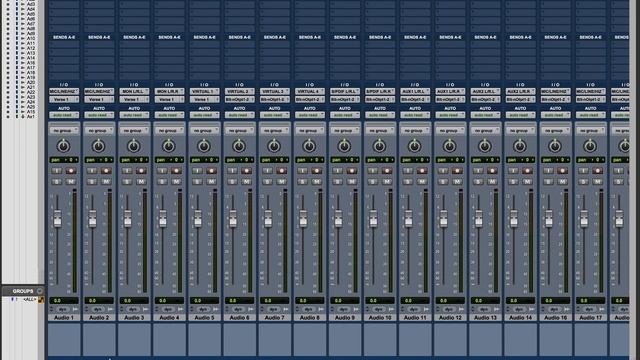Open MIC/LINE/HIZ input selector on Audio 1
Image resolution: width=640 pixels, height=360 pixels.
pyautogui.click(x=64, y=91)
